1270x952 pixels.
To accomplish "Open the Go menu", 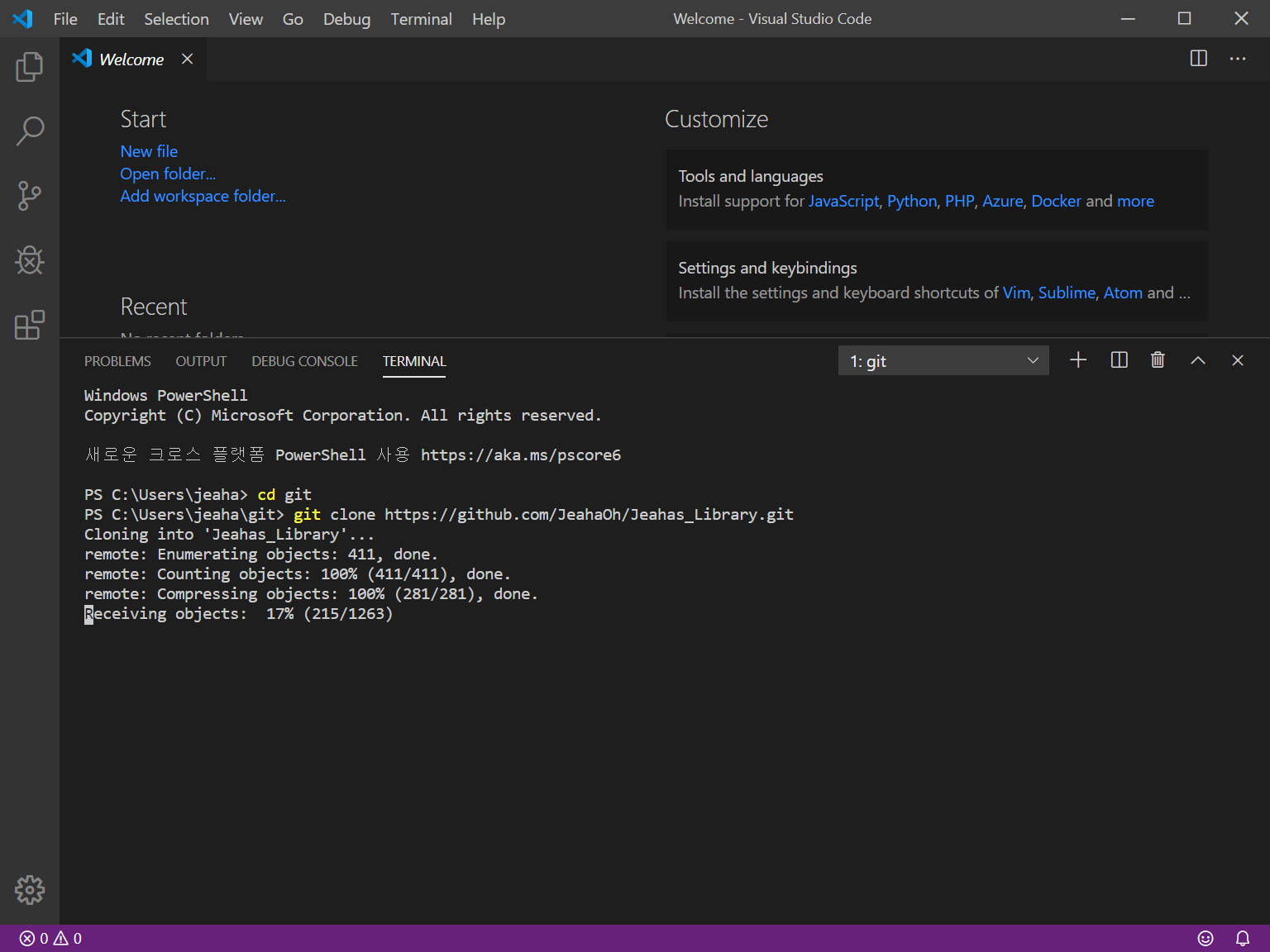I will tap(293, 19).
